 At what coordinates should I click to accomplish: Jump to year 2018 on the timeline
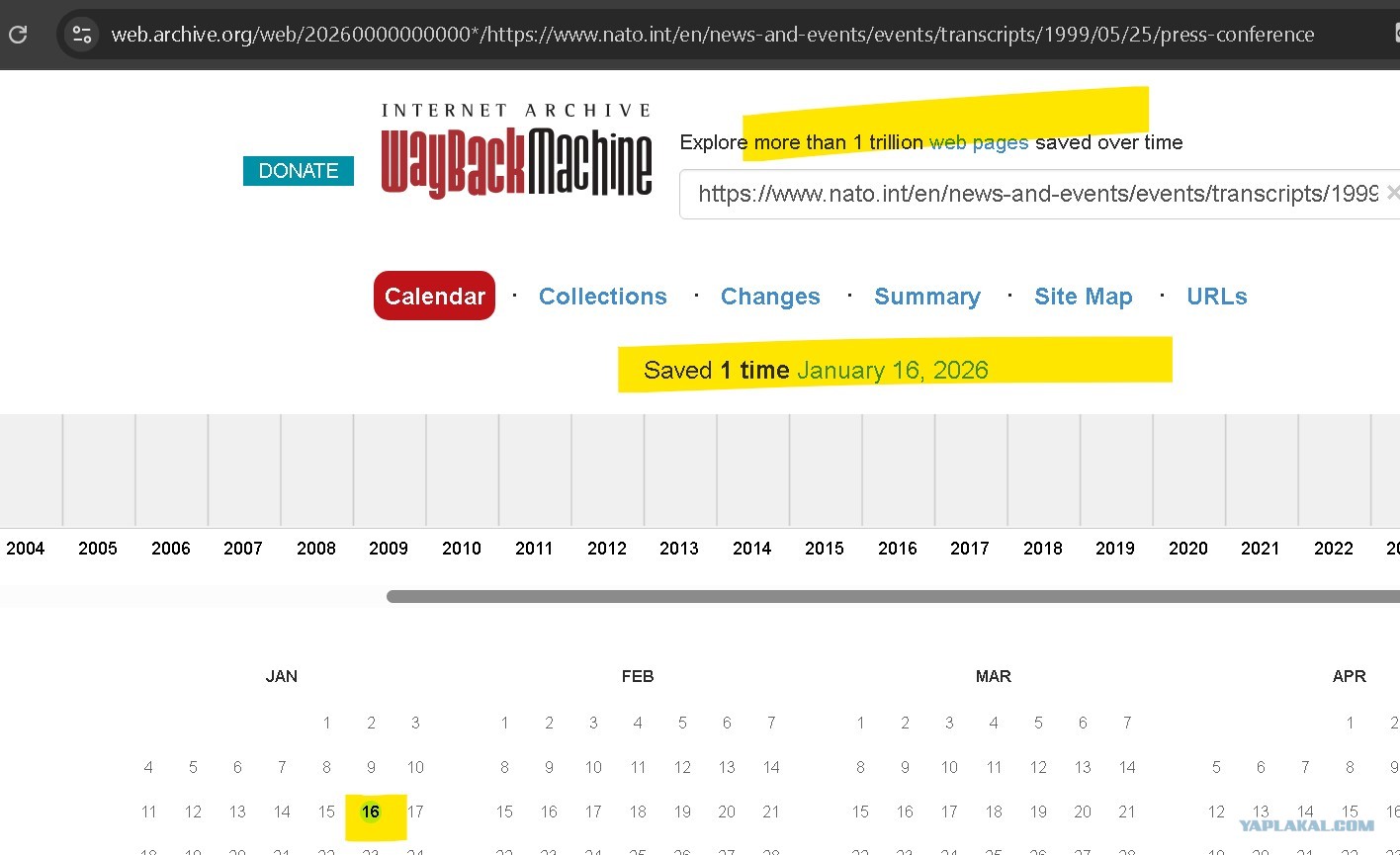1043,549
